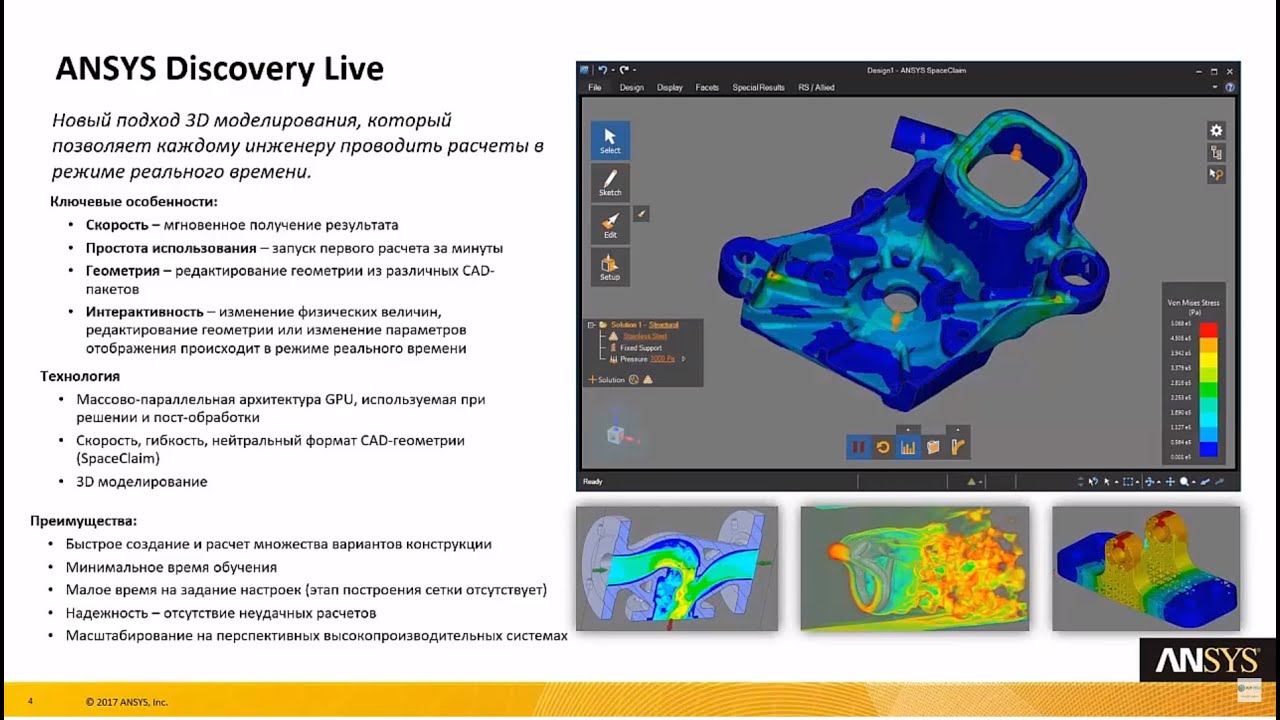The image size is (1280, 720).
Task: Open the Setup tool
Action: (x=610, y=267)
